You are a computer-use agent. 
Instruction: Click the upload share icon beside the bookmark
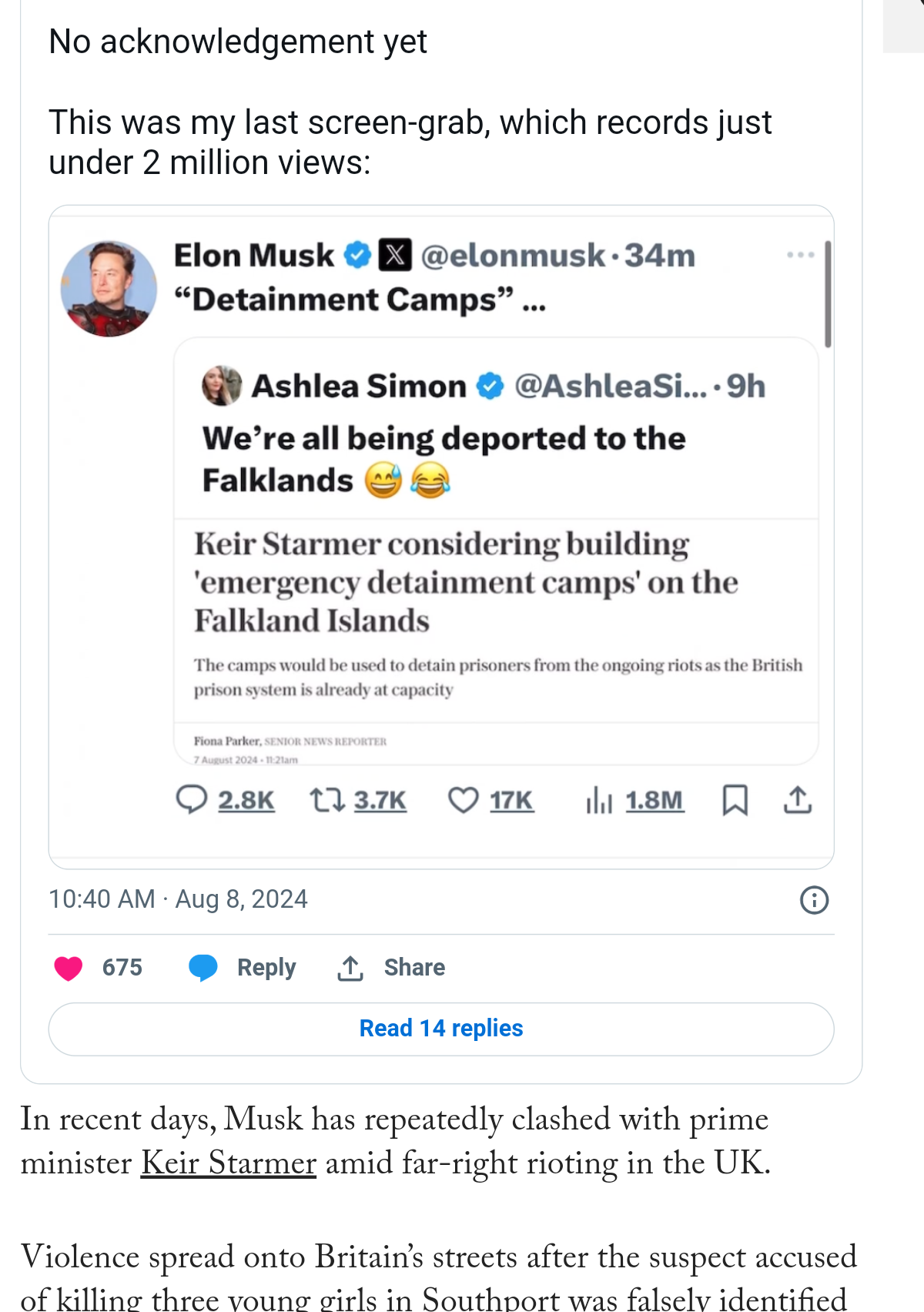pyautogui.click(x=798, y=800)
